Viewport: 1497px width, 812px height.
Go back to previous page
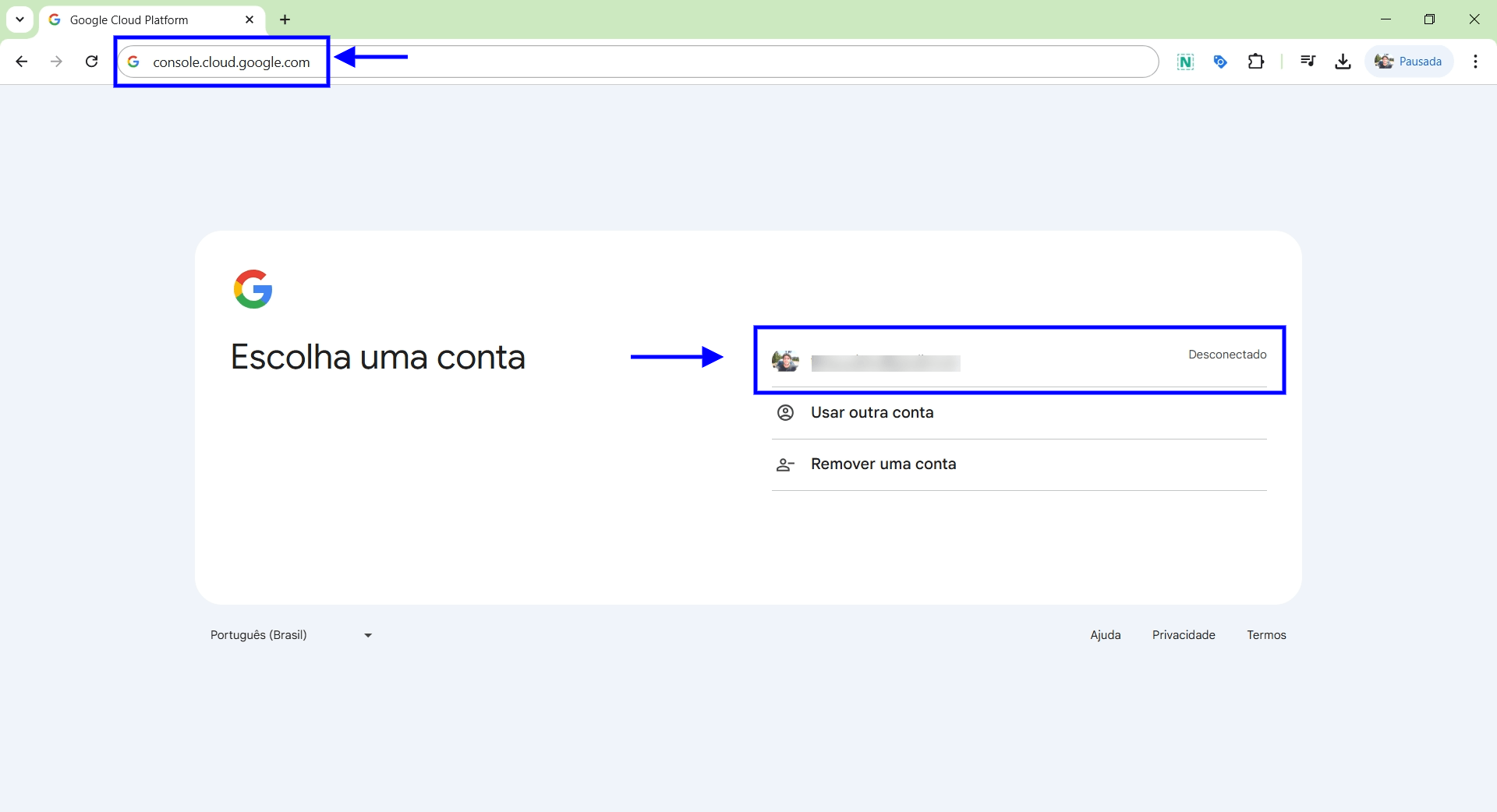[22, 62]
